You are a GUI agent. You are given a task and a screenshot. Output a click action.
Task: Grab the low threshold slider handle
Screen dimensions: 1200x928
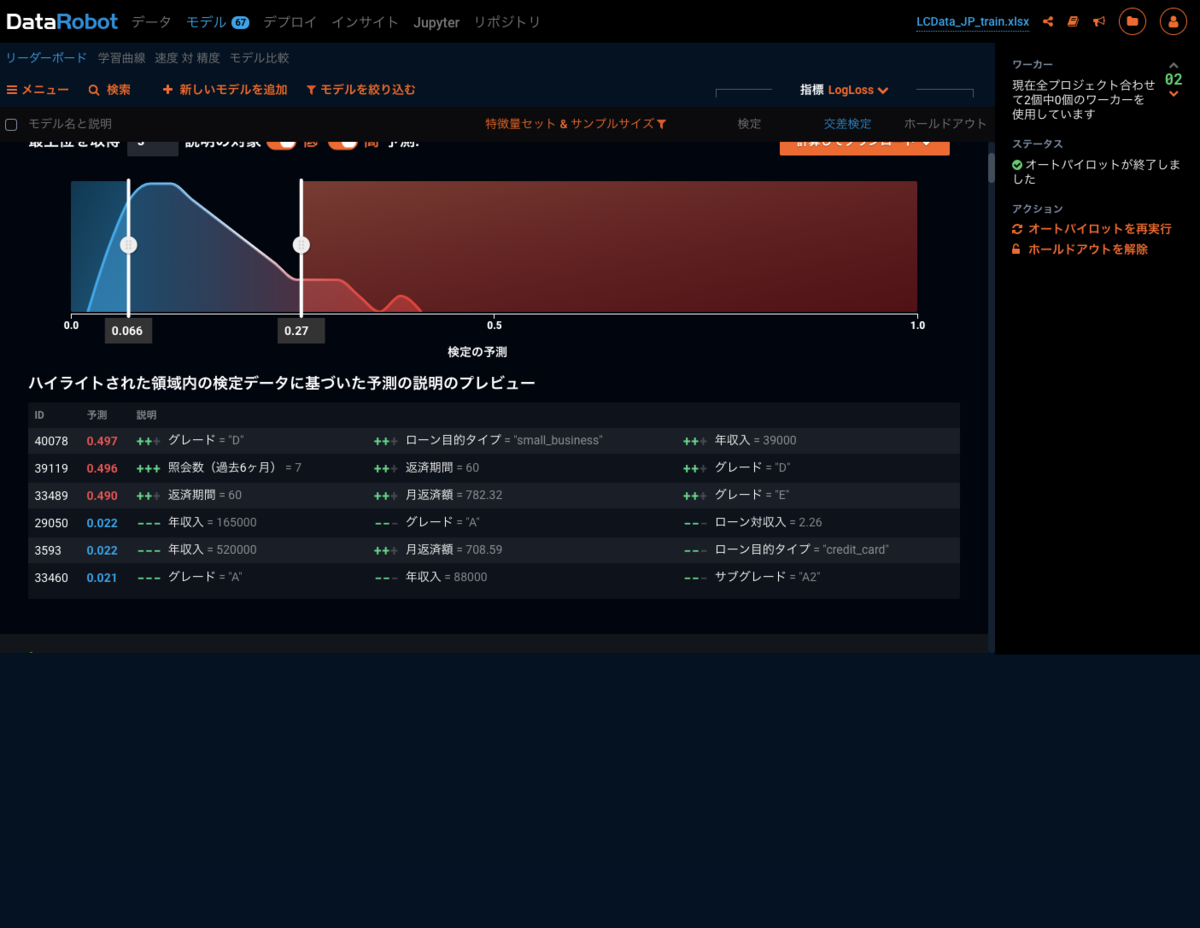tap(128, 245)
